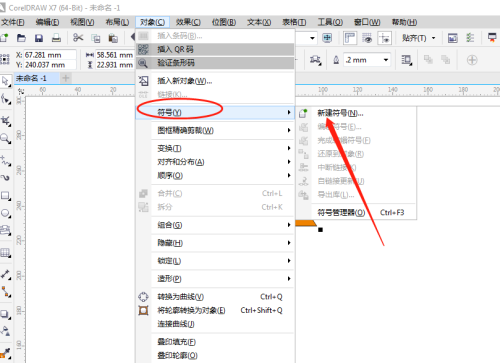Choose 插入 QR 码 from menu
Screen dimensions: 500x363
(x=215, y=49)
